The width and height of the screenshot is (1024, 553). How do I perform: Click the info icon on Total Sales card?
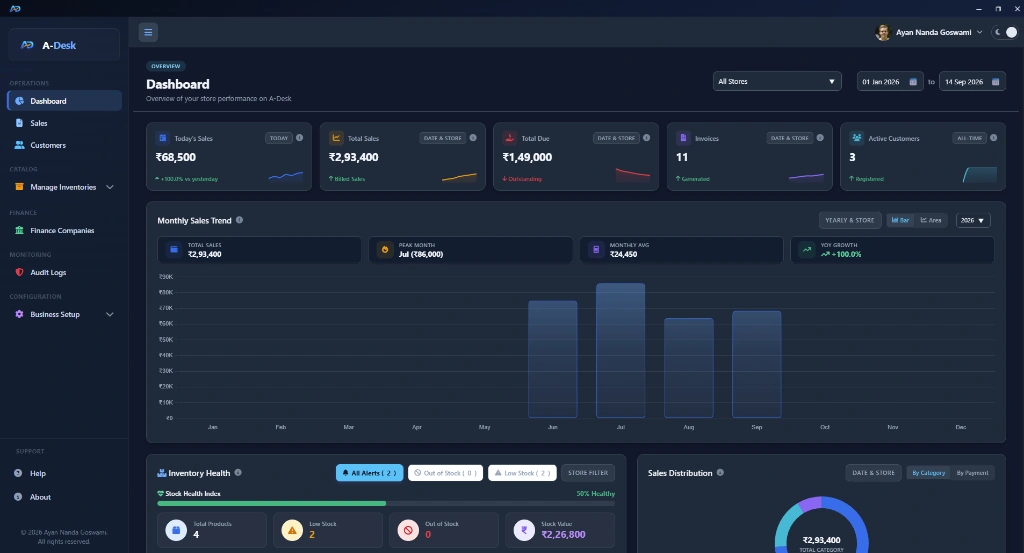coord(473,138)
